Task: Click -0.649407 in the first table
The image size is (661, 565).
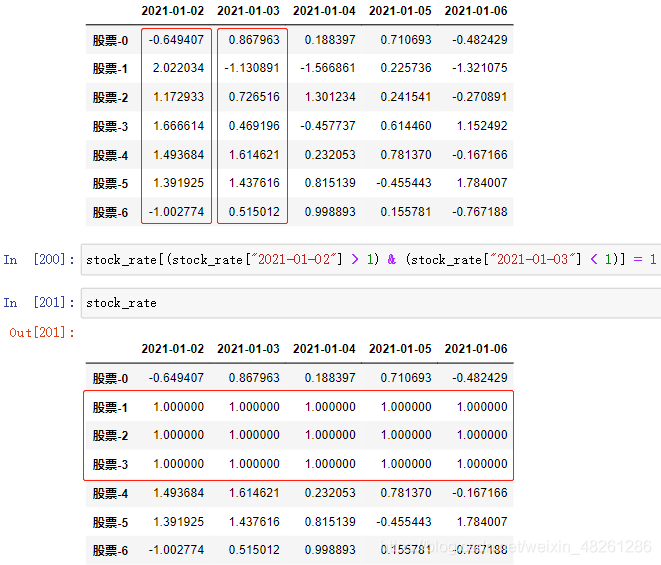Action: tap(176, 40)
